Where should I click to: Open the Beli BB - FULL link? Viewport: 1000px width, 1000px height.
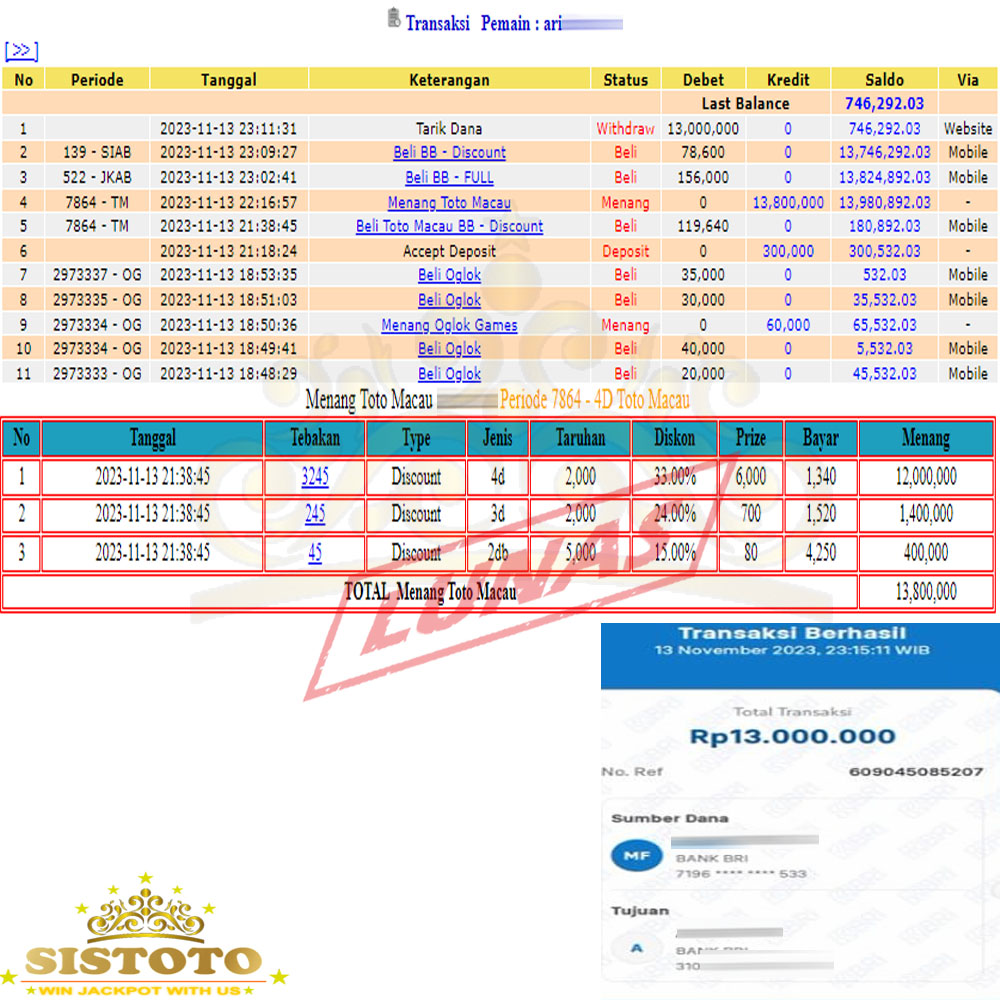(x=449, y=177)
